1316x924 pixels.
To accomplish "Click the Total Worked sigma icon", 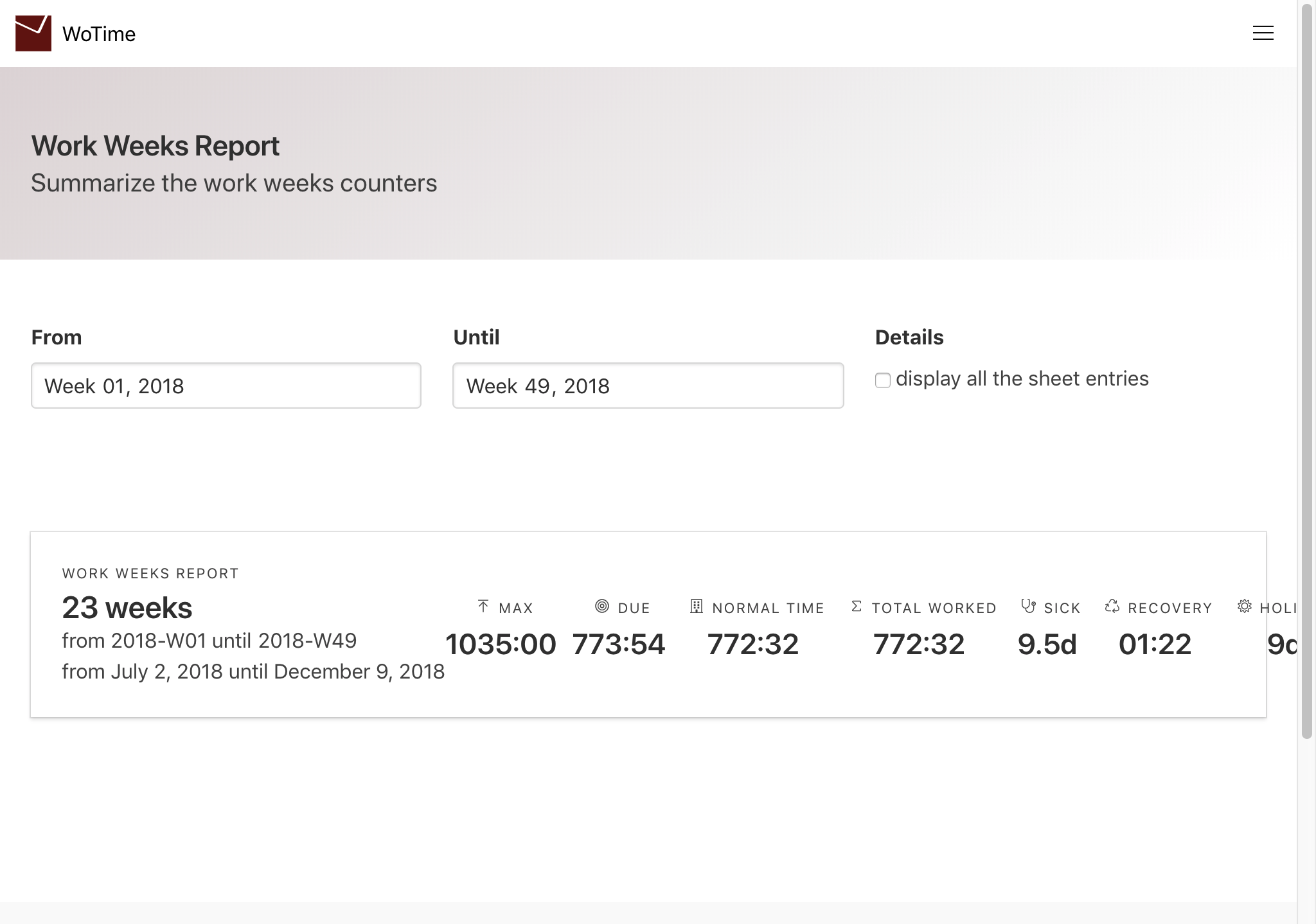I will (x=856, y=606).
